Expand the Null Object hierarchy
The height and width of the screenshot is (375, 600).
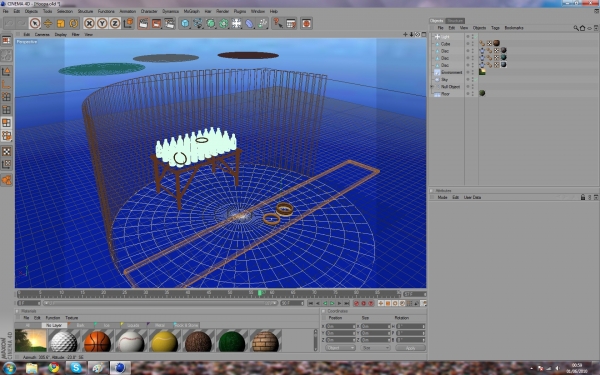[x=432, y=87]
